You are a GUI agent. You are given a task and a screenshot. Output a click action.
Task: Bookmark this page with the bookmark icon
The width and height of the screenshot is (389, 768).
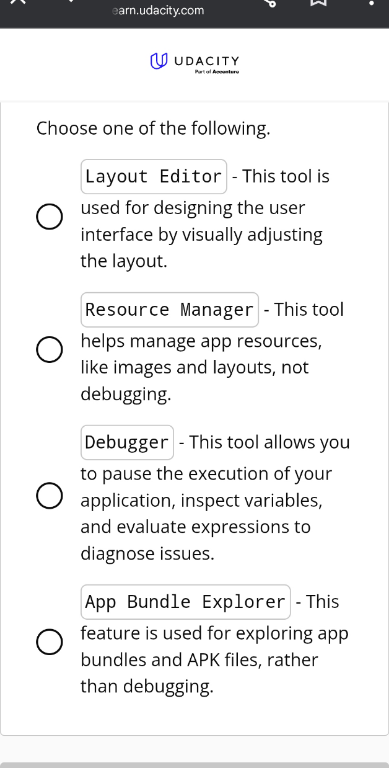pos(318,2)
